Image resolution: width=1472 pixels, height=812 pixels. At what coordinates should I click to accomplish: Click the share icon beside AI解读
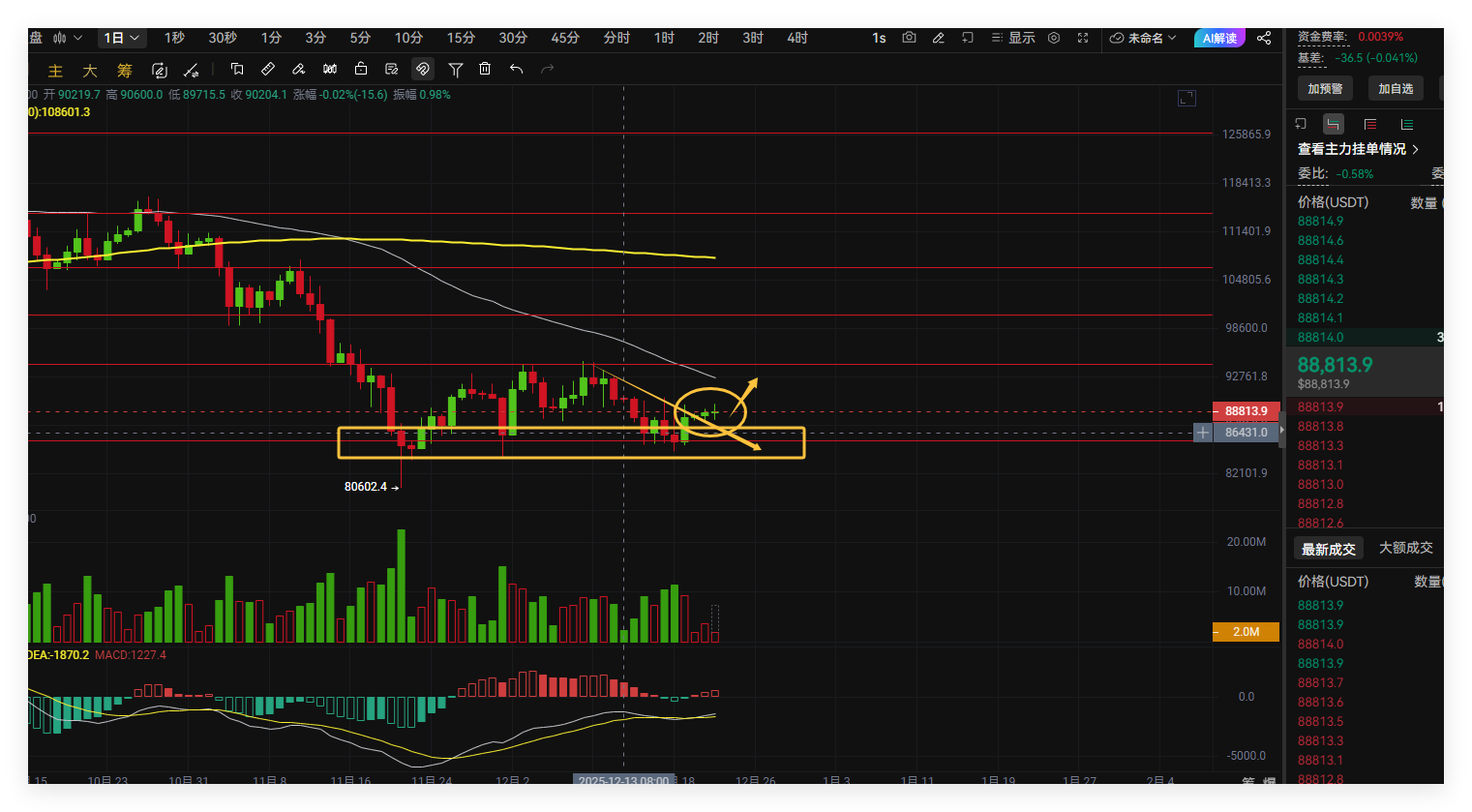1264,38
